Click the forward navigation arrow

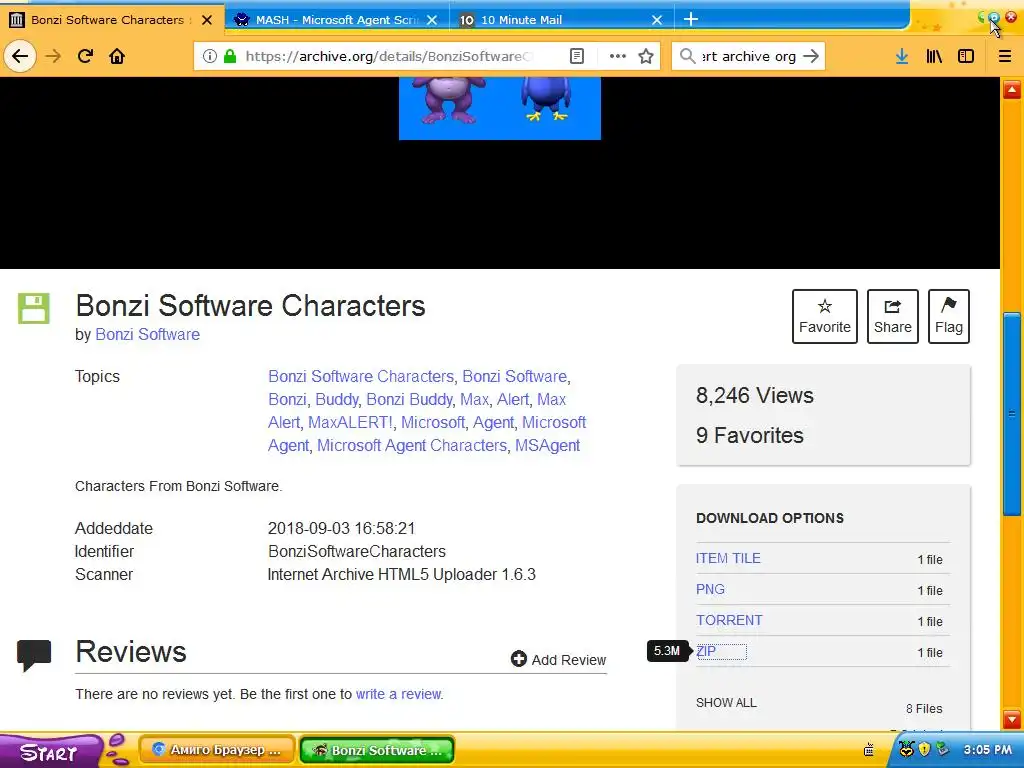click(x=53, y=56)
